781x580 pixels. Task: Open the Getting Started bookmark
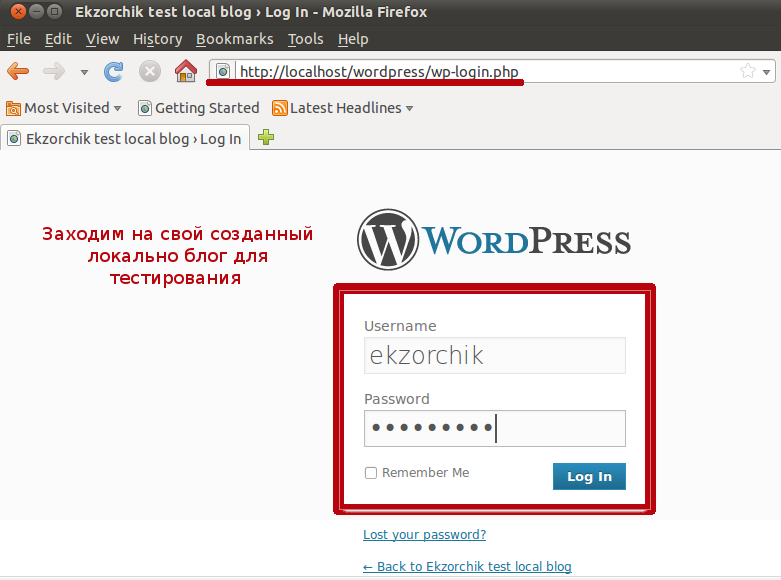[x=198, y=108]
